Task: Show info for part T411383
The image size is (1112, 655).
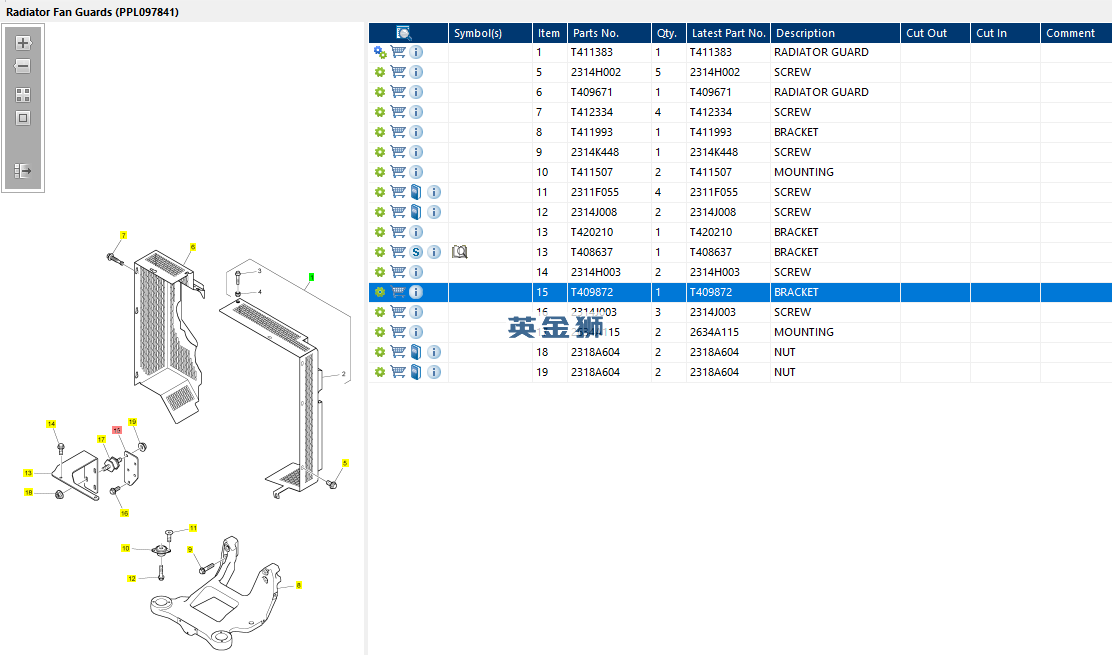Action: (416, 52)
